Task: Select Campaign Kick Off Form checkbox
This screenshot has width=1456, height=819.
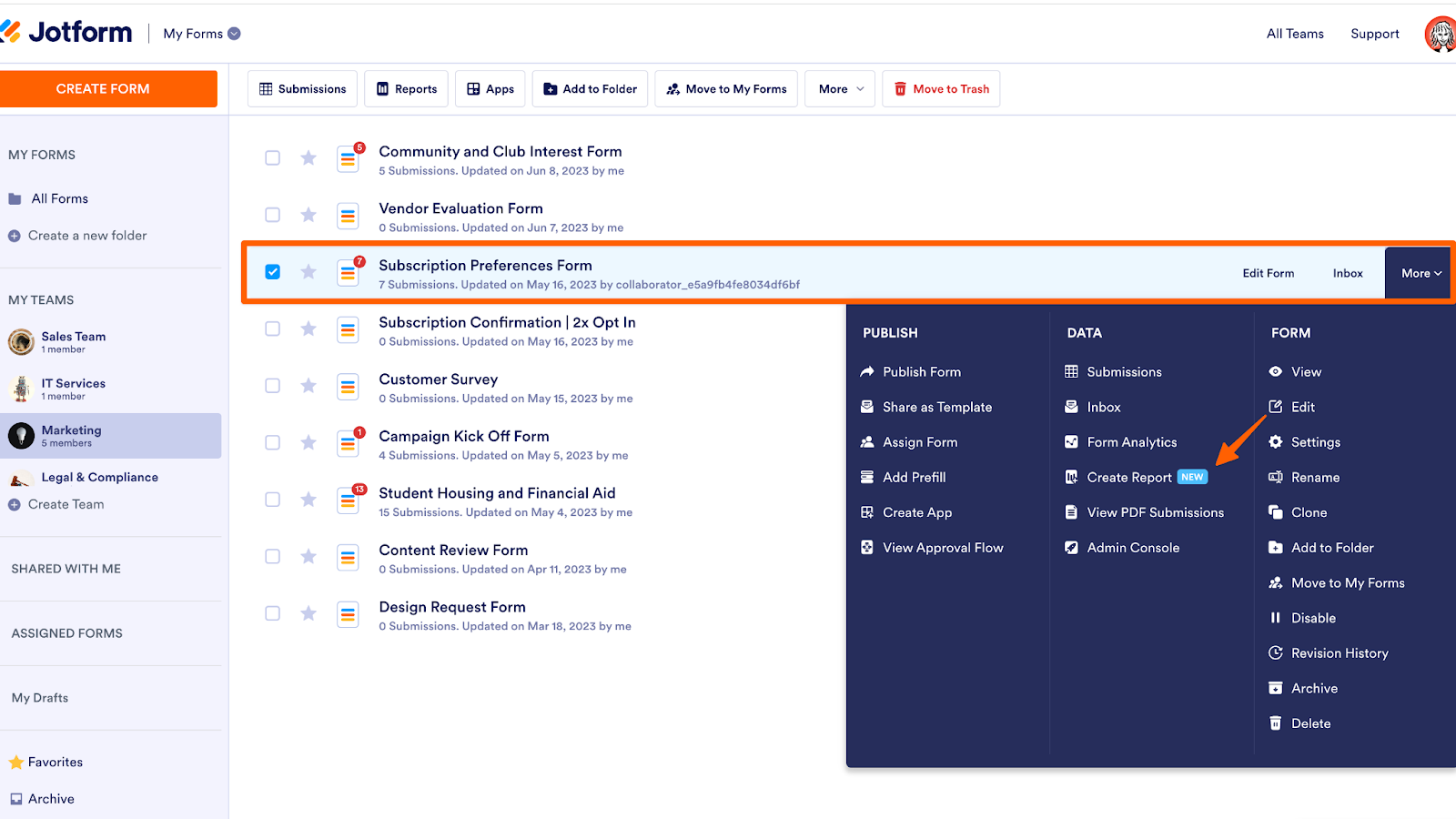Action: 272,442
